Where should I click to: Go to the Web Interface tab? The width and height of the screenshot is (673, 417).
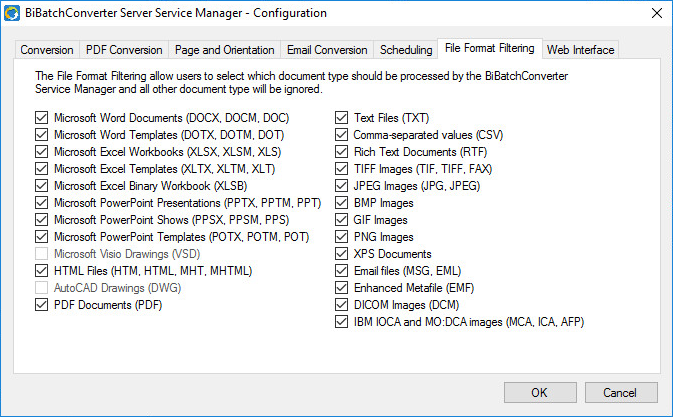[x=580, y=50]
